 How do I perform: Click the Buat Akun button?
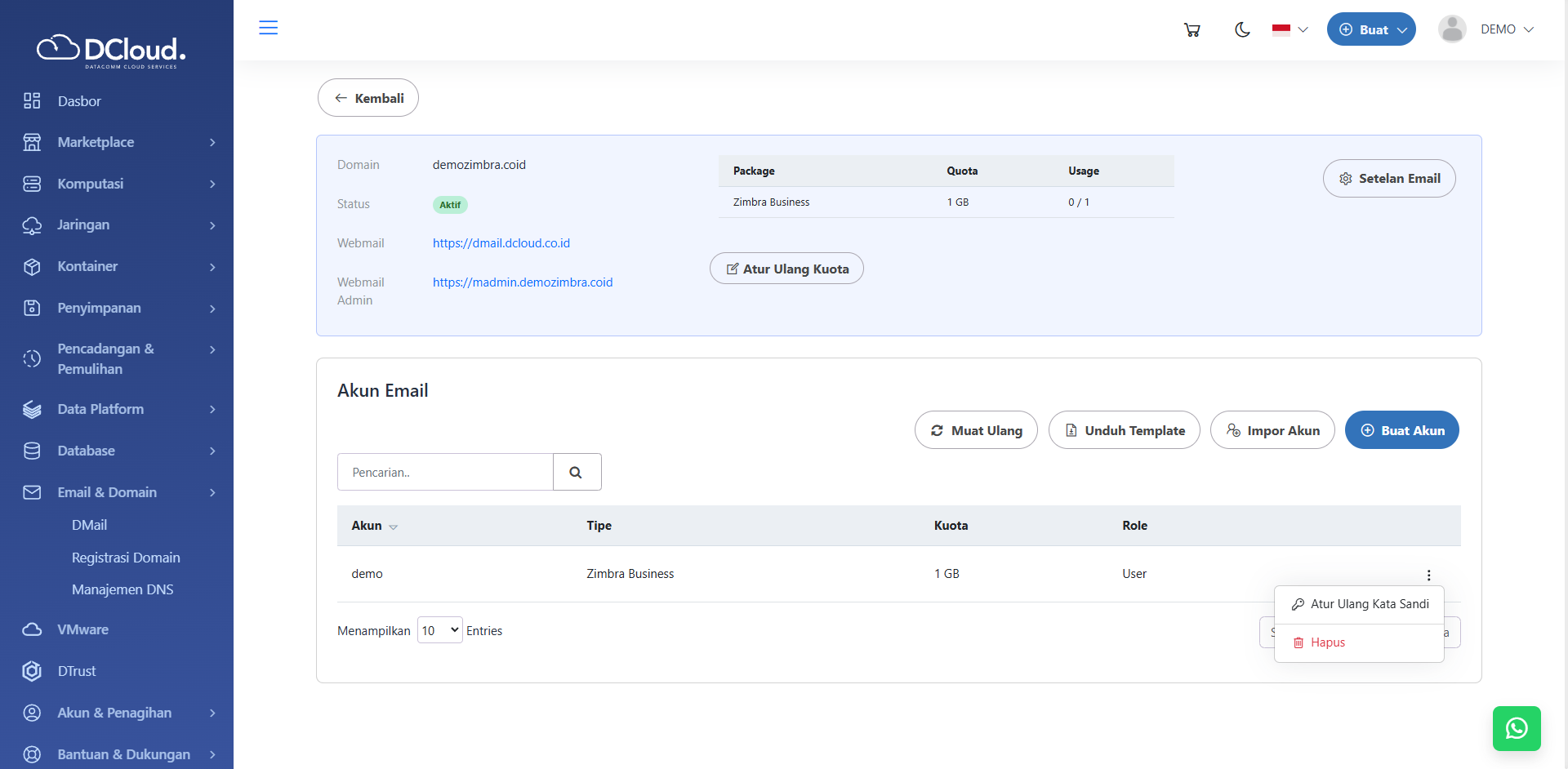[x=1401, y=430]
